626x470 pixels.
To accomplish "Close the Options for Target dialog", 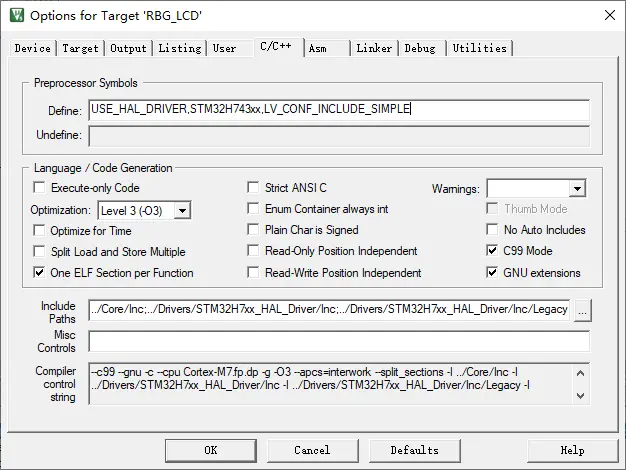I will [x=610, y=15].
